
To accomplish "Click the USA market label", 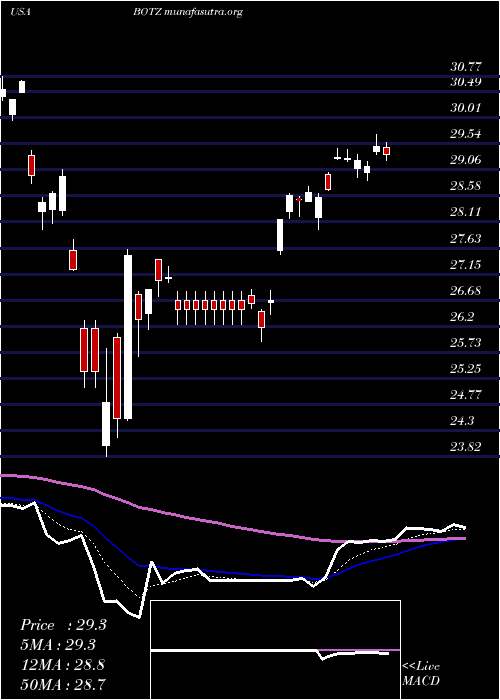I will coord(20,12).
